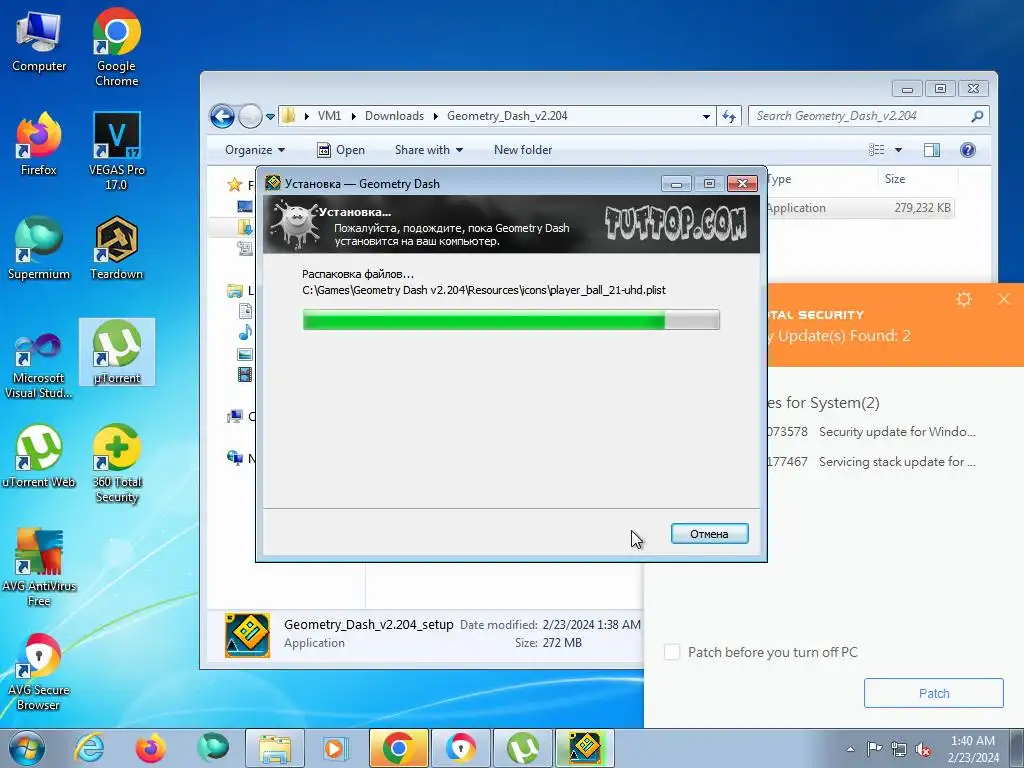Select VEGAS Pro 17.0 desktop shortcut
The width and height of the screenshot is (1024, 768).
(x=116, y=152)
